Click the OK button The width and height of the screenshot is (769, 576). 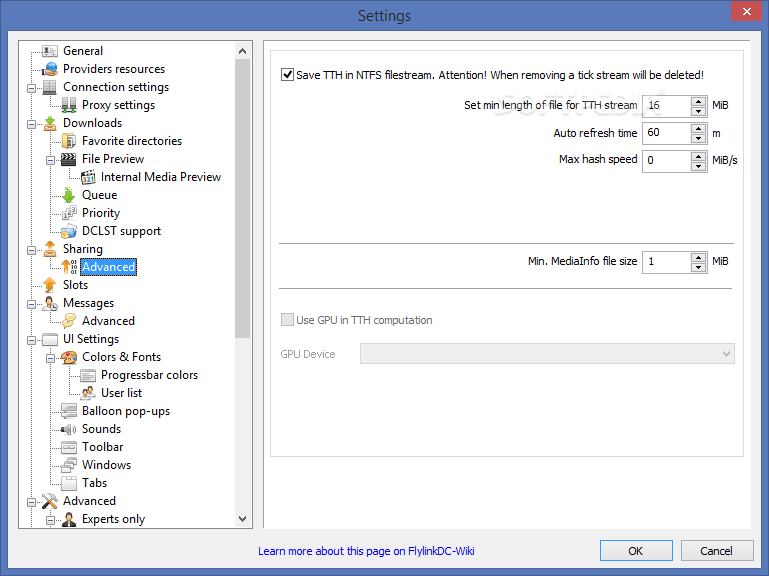pyautogui.click(x=636, y=550)
